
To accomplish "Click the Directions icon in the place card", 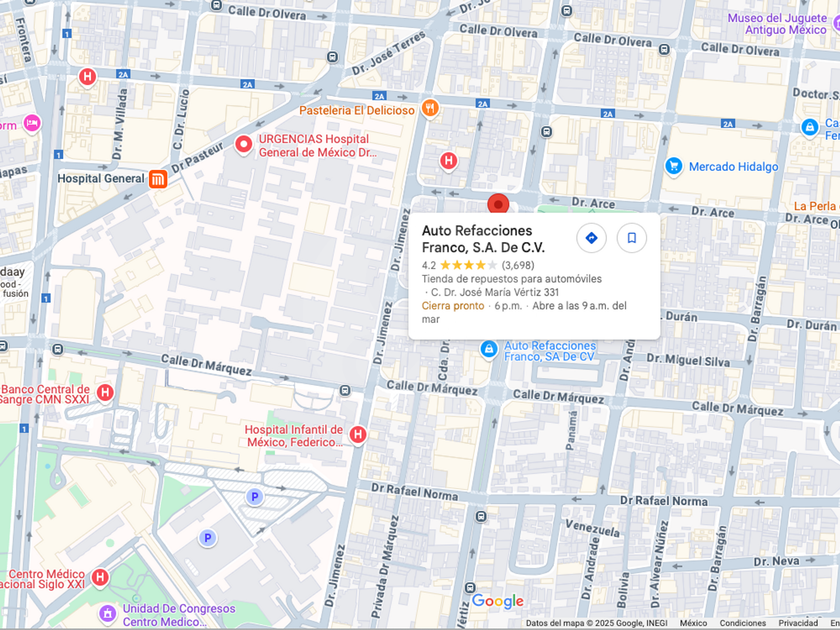I will click(591, 237).
